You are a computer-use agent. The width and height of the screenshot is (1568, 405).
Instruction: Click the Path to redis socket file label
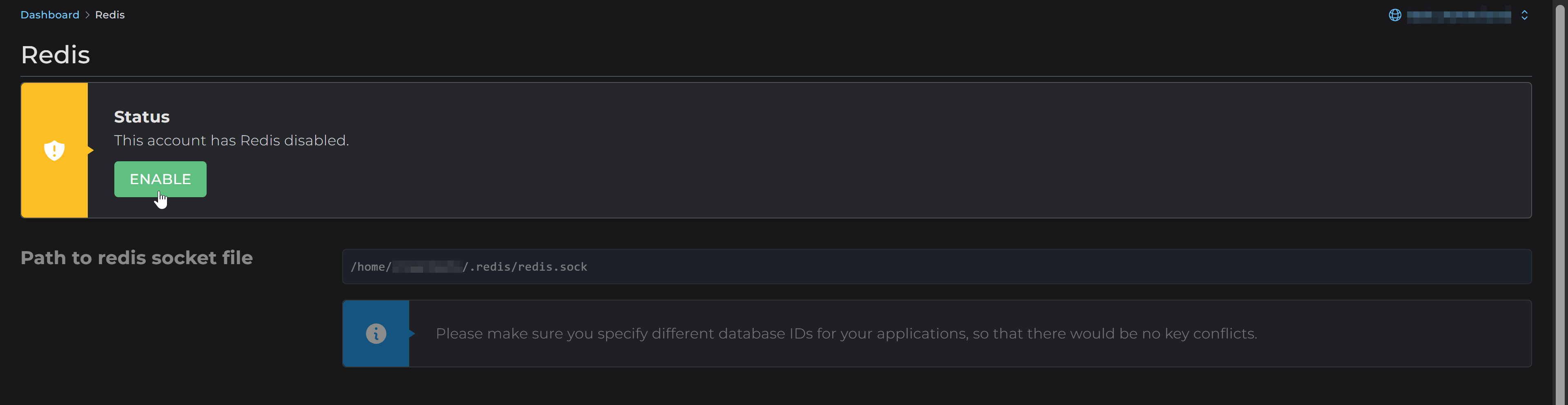coord(136,257)
